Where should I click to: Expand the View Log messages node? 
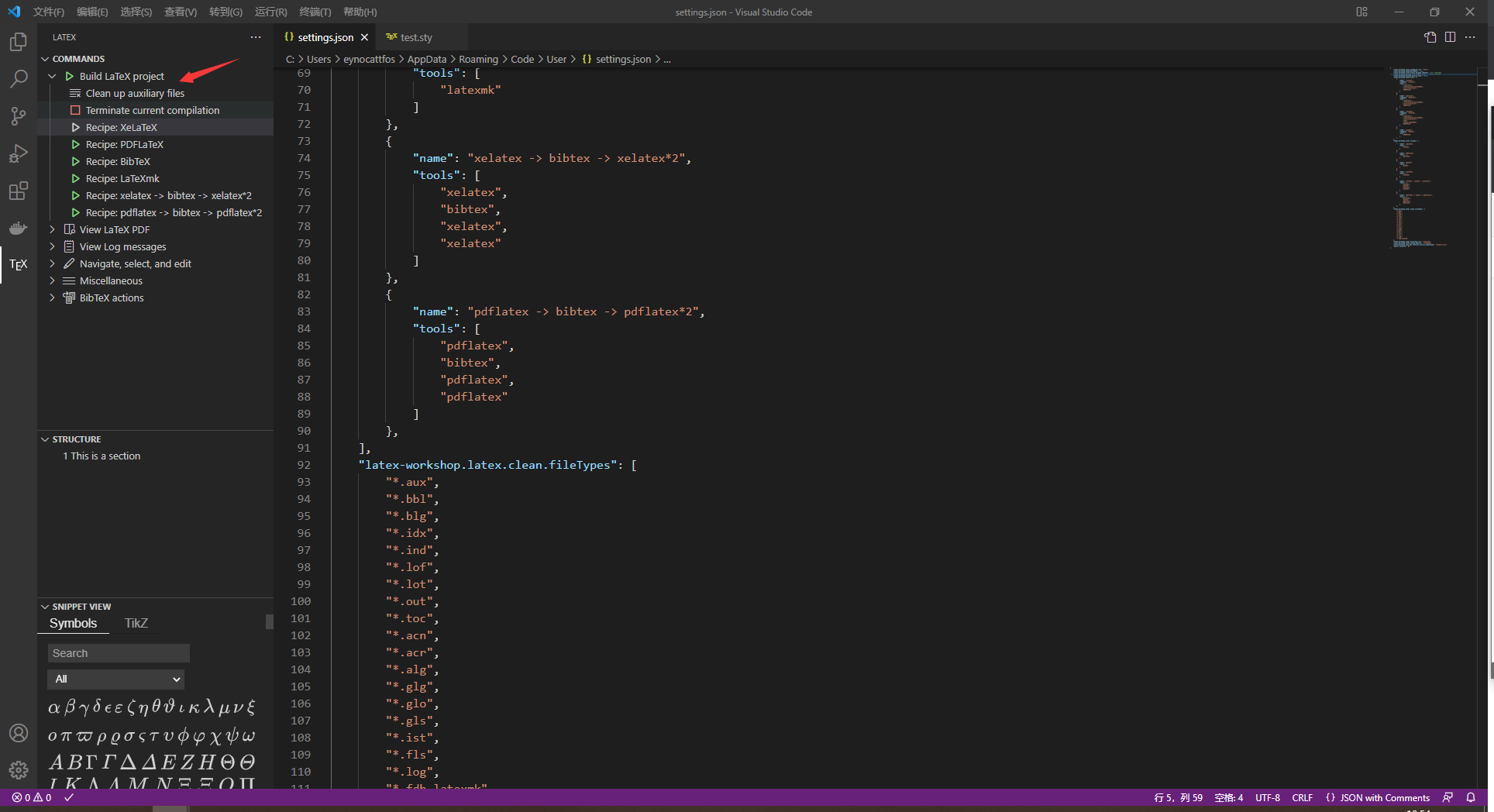tap(52, 246)
